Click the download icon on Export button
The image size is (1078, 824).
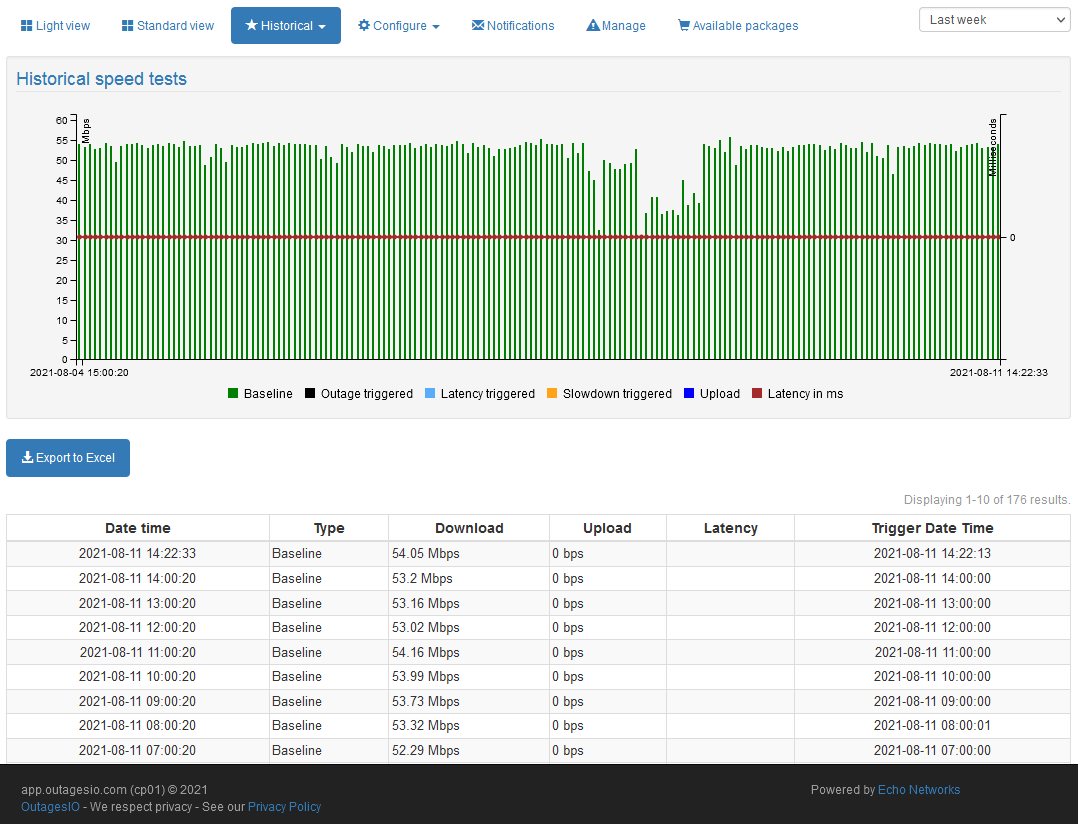point(28,457)
